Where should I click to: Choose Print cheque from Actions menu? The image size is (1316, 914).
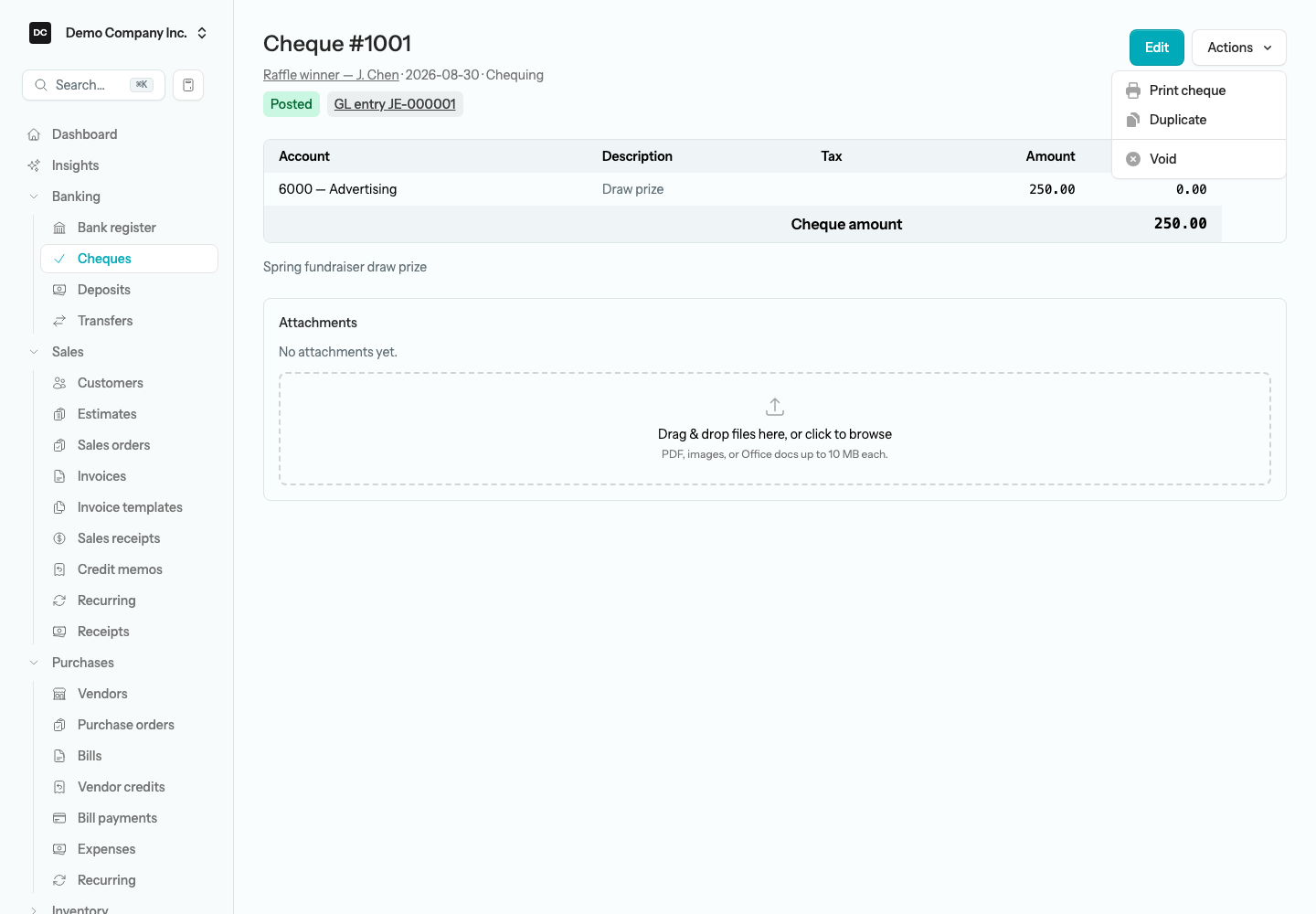point(1199,90)
